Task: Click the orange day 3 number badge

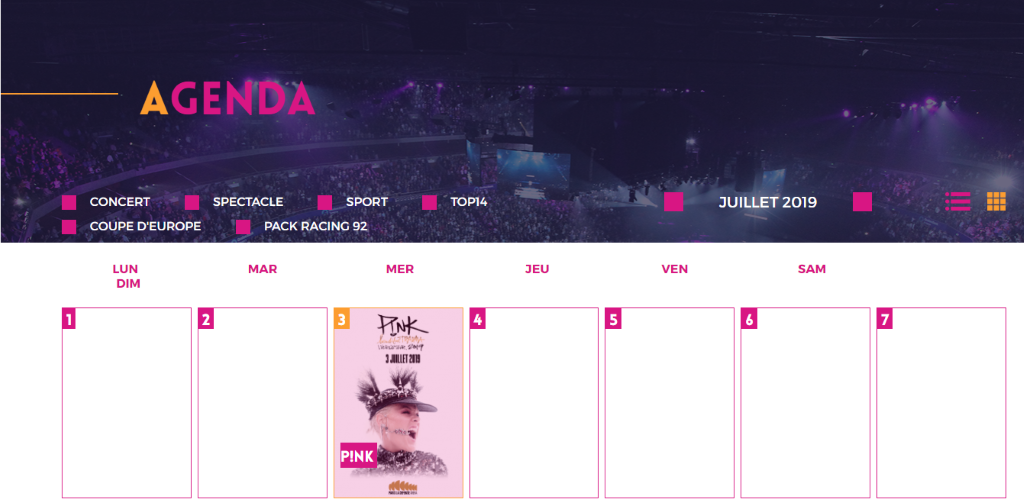Action: pyautogui.click(x=342, y=319)
